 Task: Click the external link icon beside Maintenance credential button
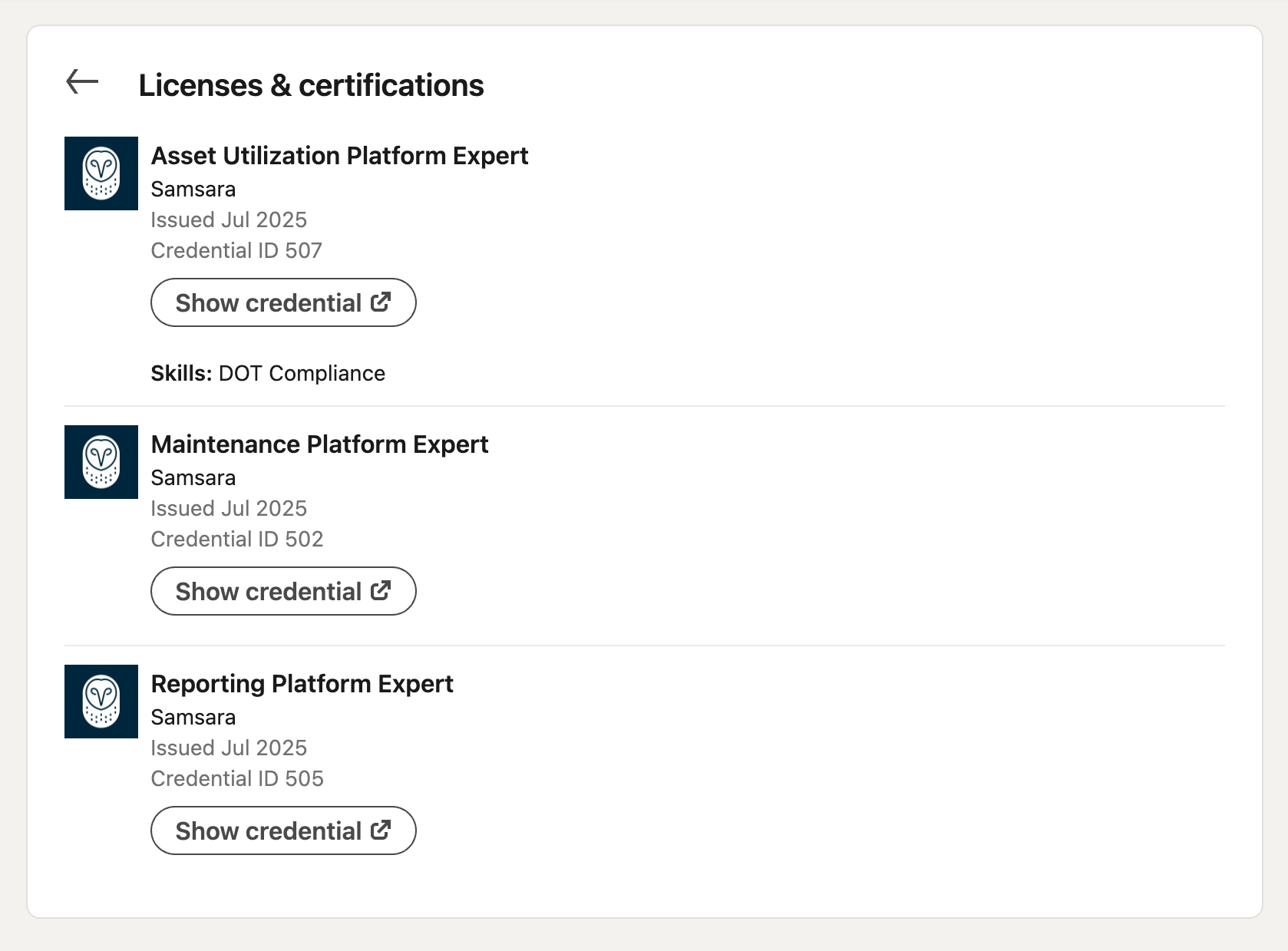coord(380,591)
